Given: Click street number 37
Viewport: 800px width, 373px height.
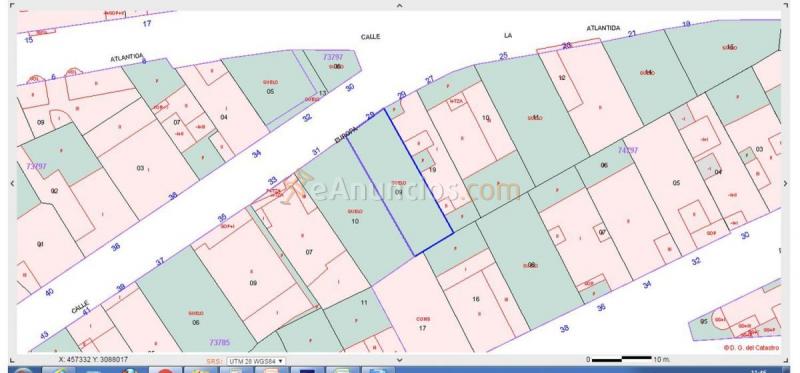Looking at the screenshot, I should (160, 261).
